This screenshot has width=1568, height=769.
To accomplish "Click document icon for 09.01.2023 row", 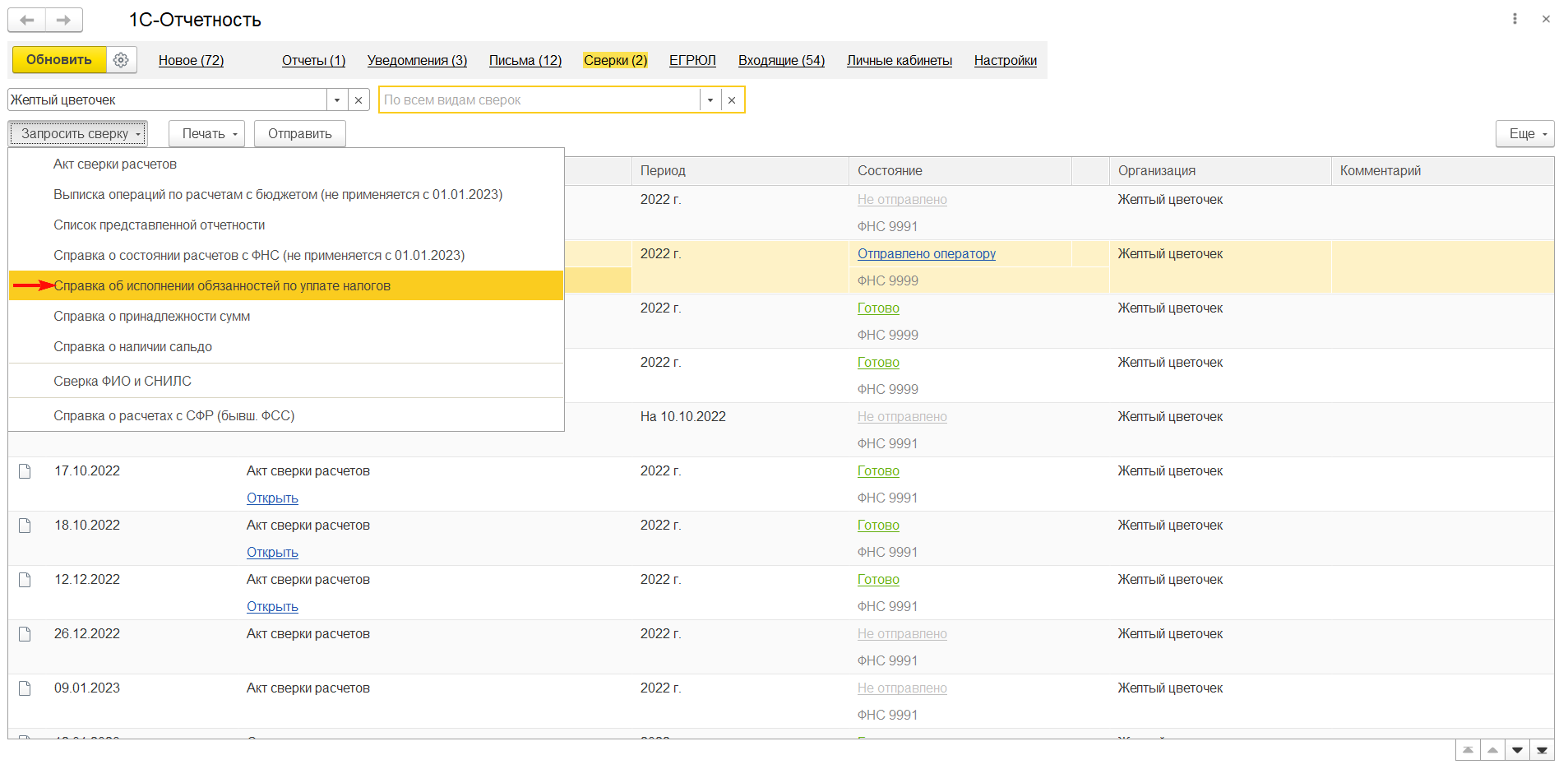I will tap(25, 688).
